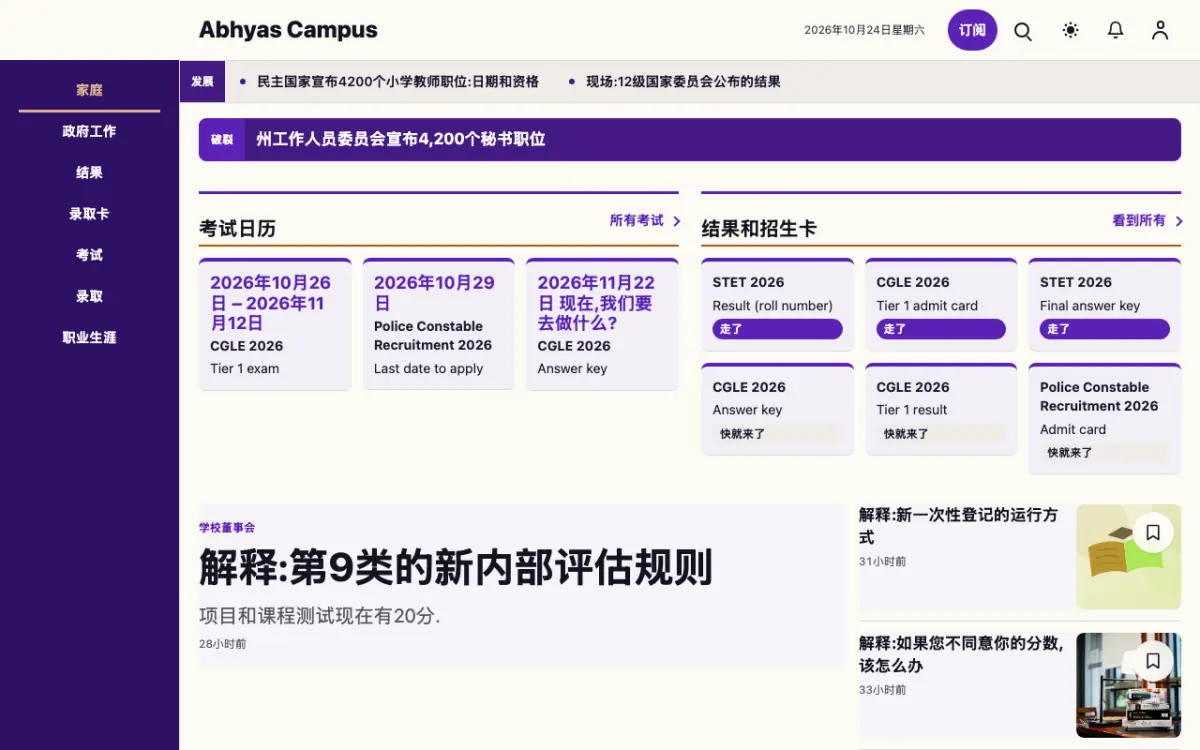1200x750 pixels.
Task: Open breaking banner 州工作人员委员会宣布4,200个秘书职位
Action: coord(690,140)
